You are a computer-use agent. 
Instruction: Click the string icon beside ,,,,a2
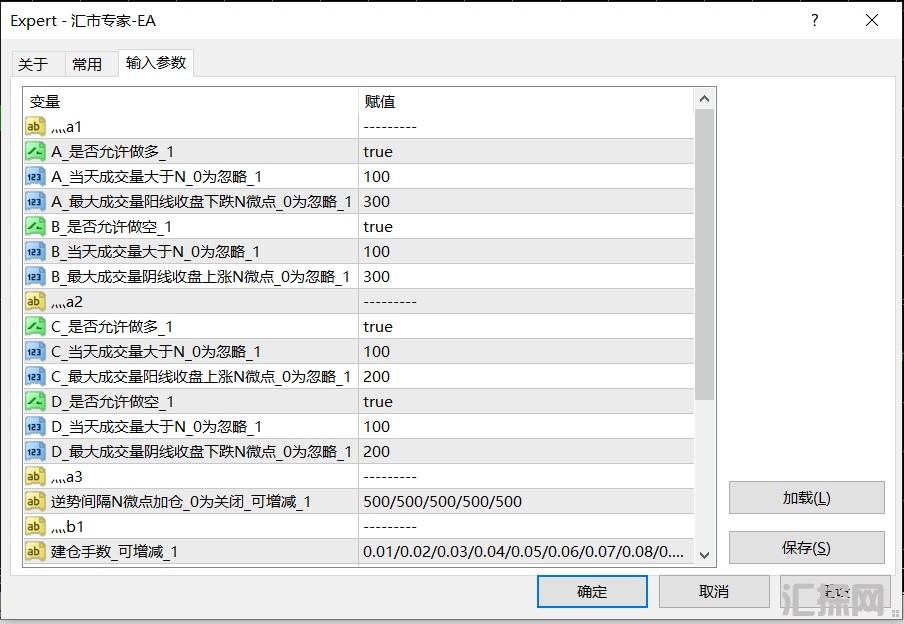35,302
